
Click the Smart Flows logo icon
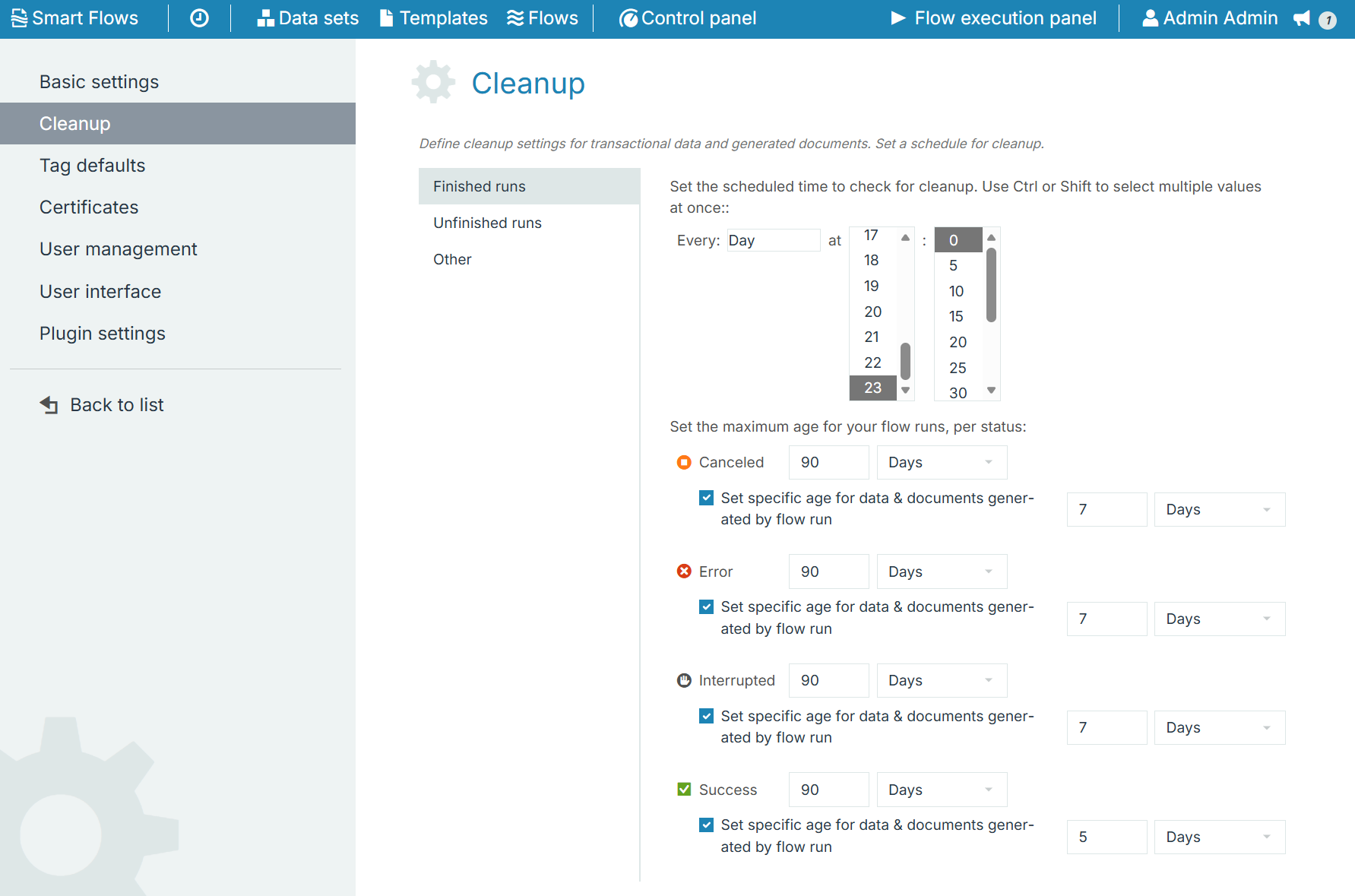pyautogui.click(x=19, y=18)
